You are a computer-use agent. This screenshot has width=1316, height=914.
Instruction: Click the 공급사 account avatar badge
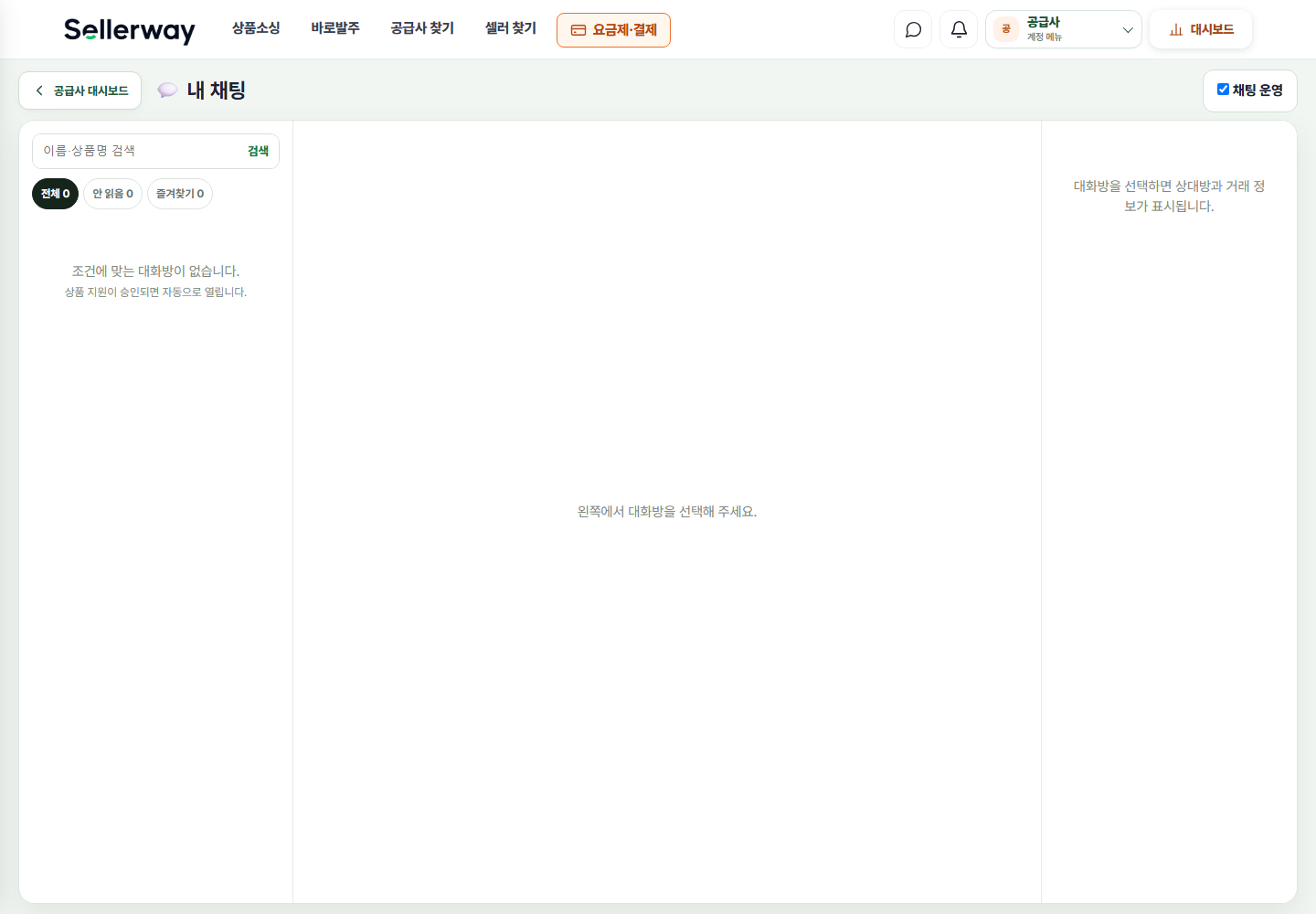pyautogui.click(x=1006, y=29)
